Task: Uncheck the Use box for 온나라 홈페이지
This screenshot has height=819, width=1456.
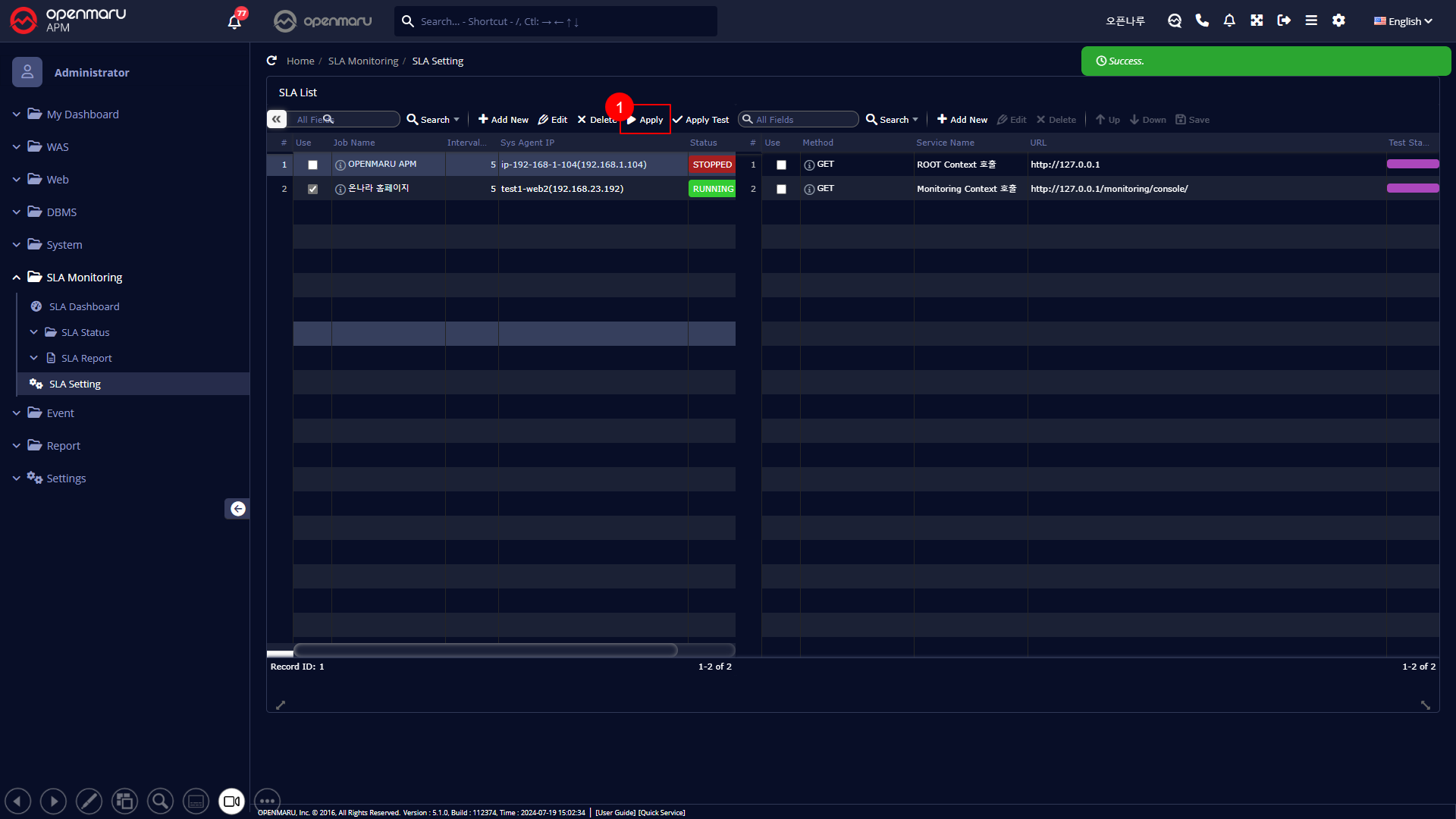Action: tap(312, 189)
